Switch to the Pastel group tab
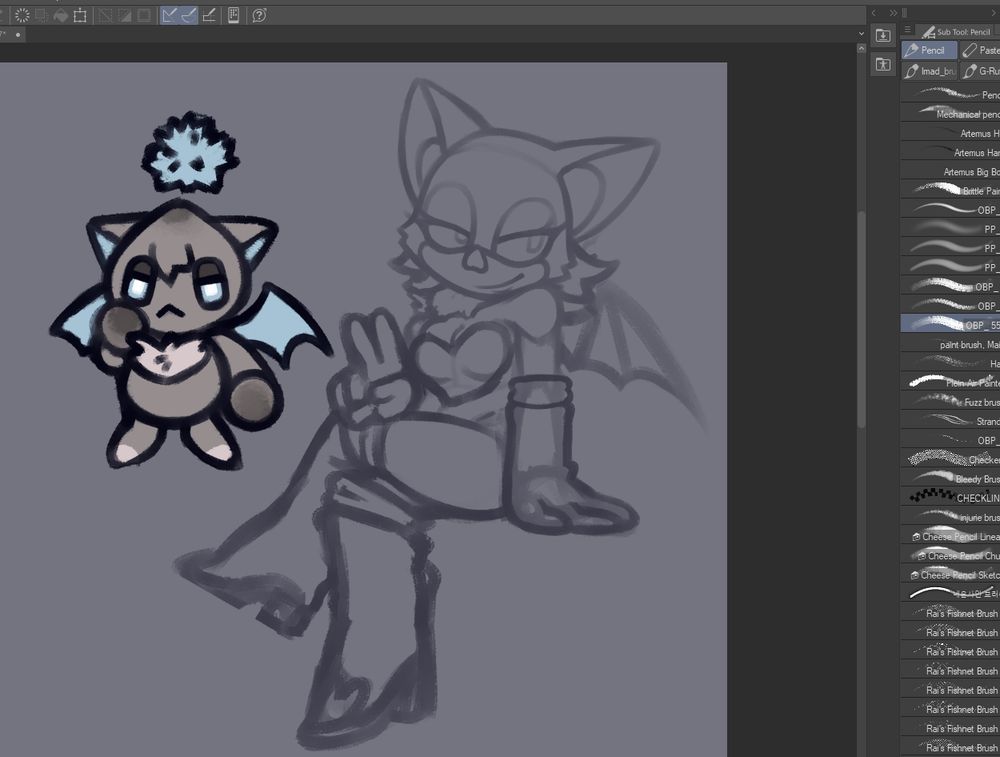 point(980,50)
